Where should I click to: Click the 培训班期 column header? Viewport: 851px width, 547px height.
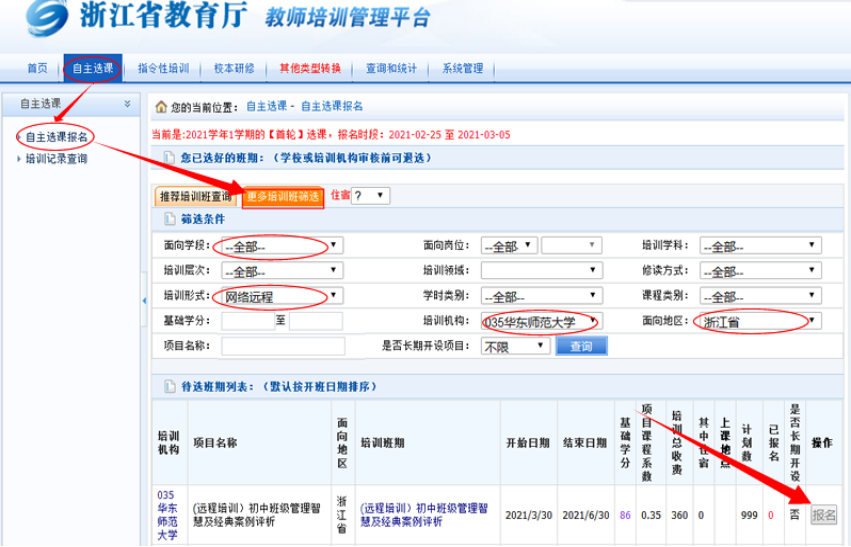click(x=383, y=443)
